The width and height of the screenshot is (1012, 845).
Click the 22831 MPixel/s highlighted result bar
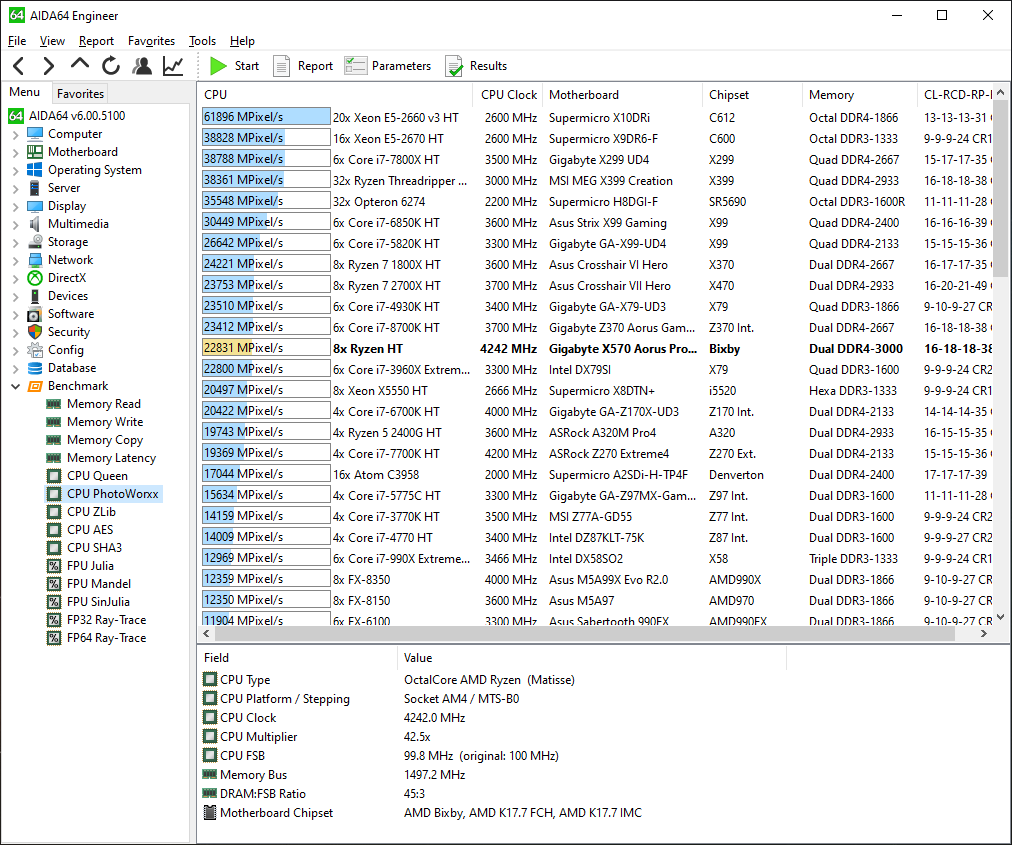click(x=266, y=348)
